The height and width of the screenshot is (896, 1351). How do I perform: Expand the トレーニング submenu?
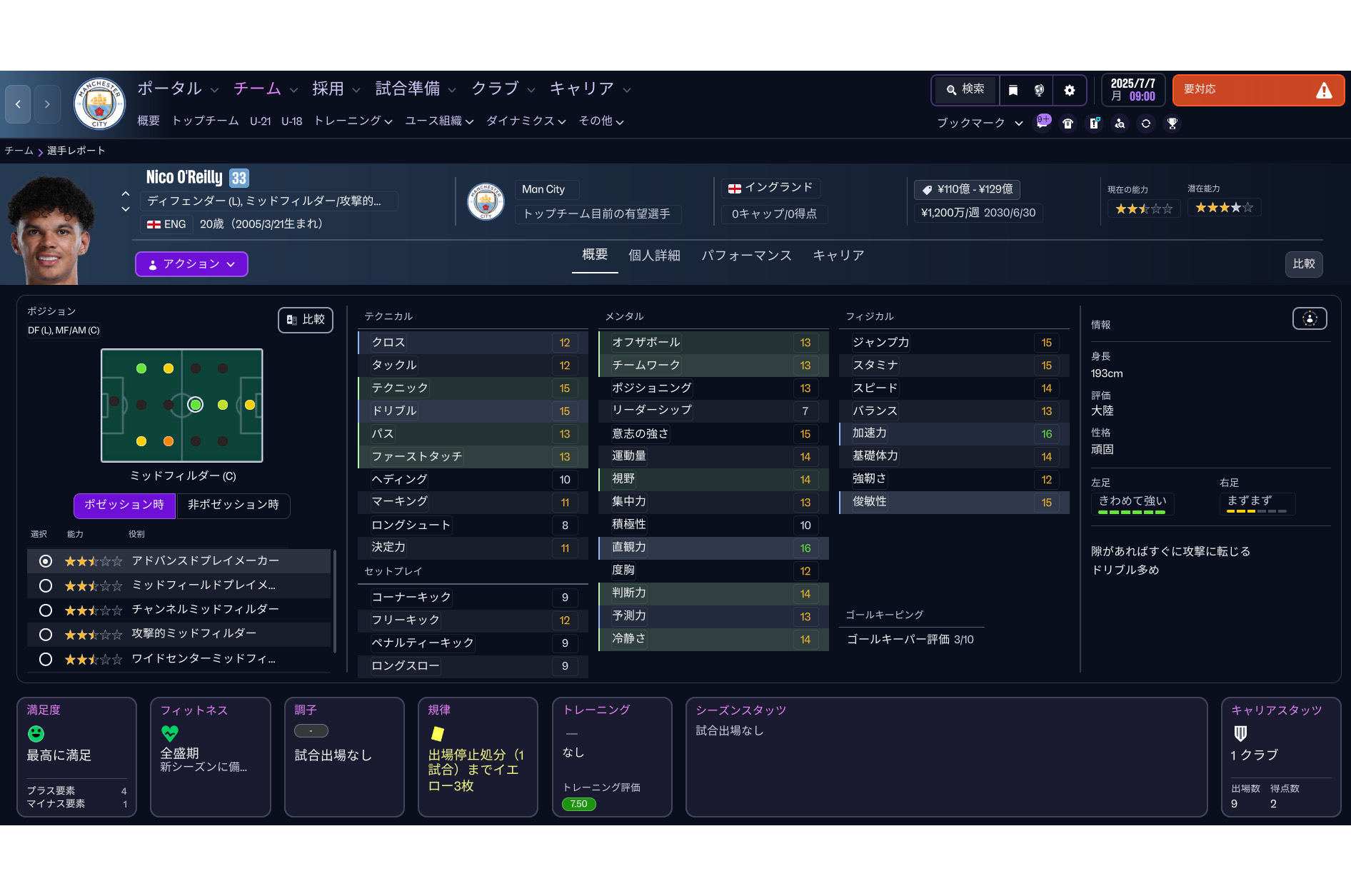pyautogui.click(x=353, y=121)
